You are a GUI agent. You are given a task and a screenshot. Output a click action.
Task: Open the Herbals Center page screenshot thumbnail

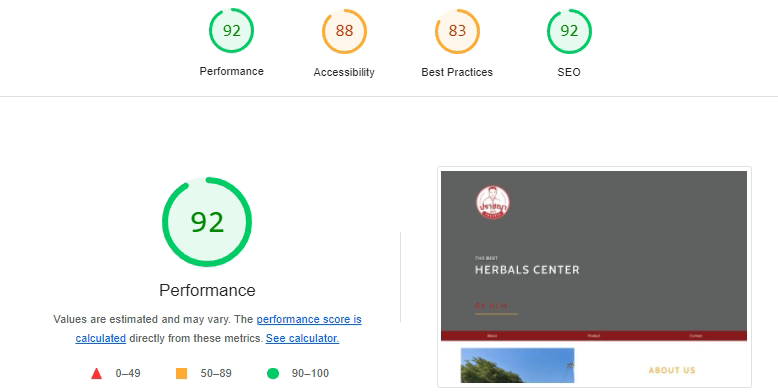click(x=594, y=277)
